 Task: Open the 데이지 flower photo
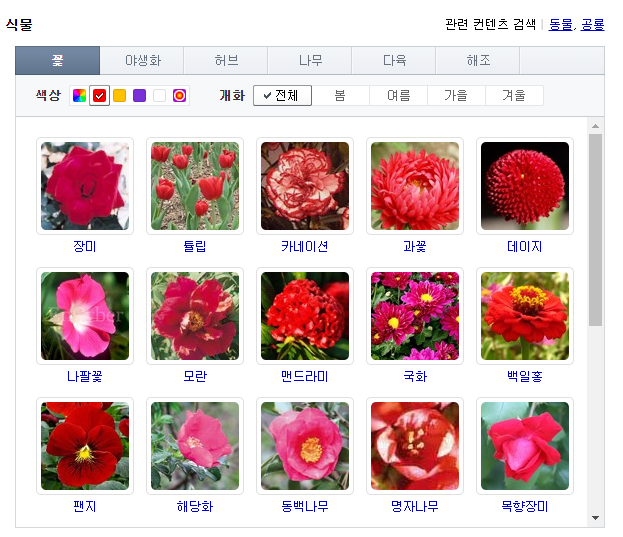(525, 186)
